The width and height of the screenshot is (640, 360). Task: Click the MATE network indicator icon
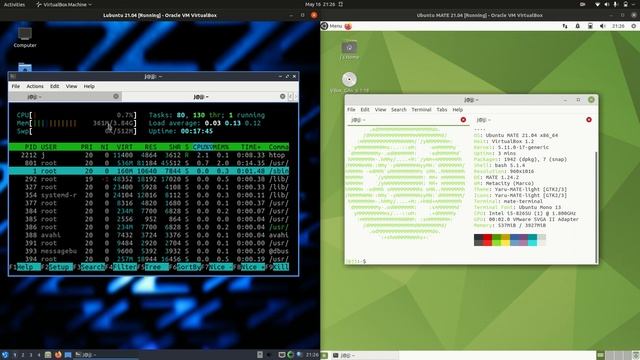click(x=565, y=26)
